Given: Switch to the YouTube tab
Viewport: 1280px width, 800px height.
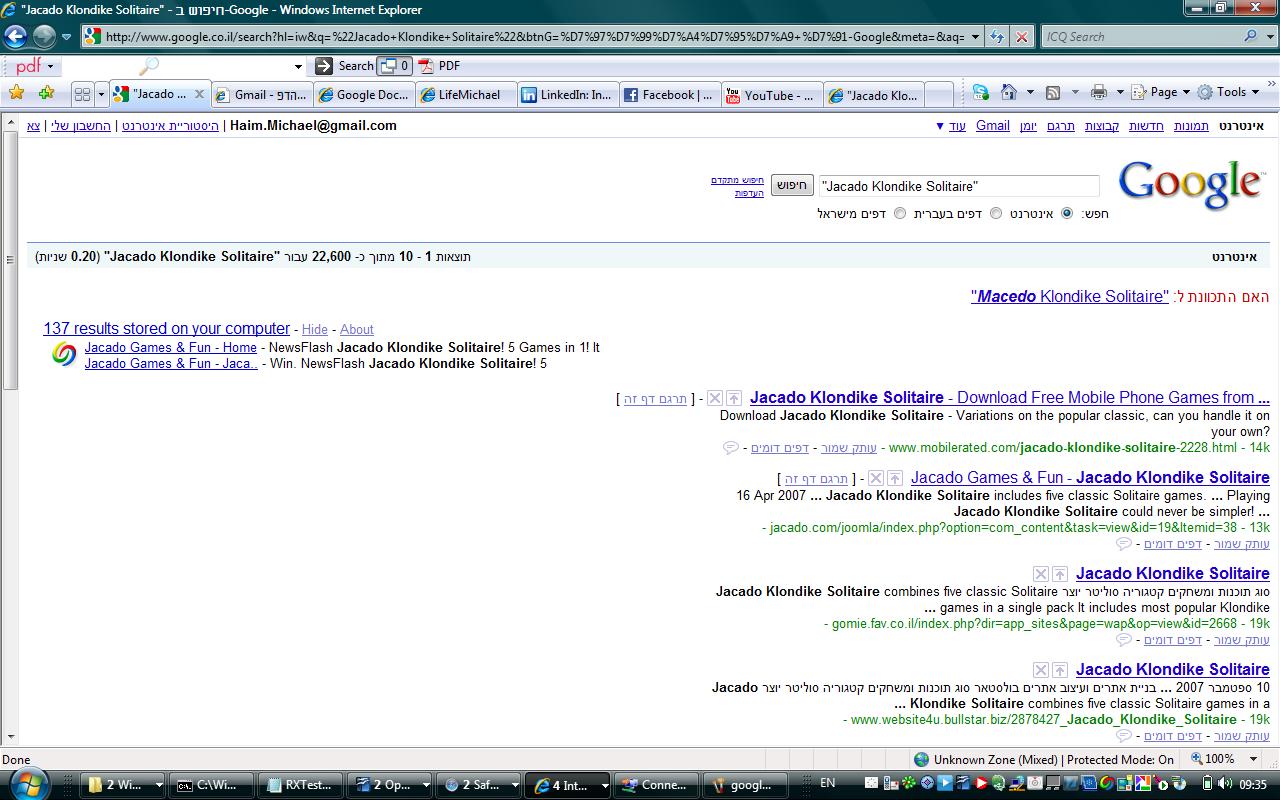Looking at the screenshot, I should coord(771,95).
